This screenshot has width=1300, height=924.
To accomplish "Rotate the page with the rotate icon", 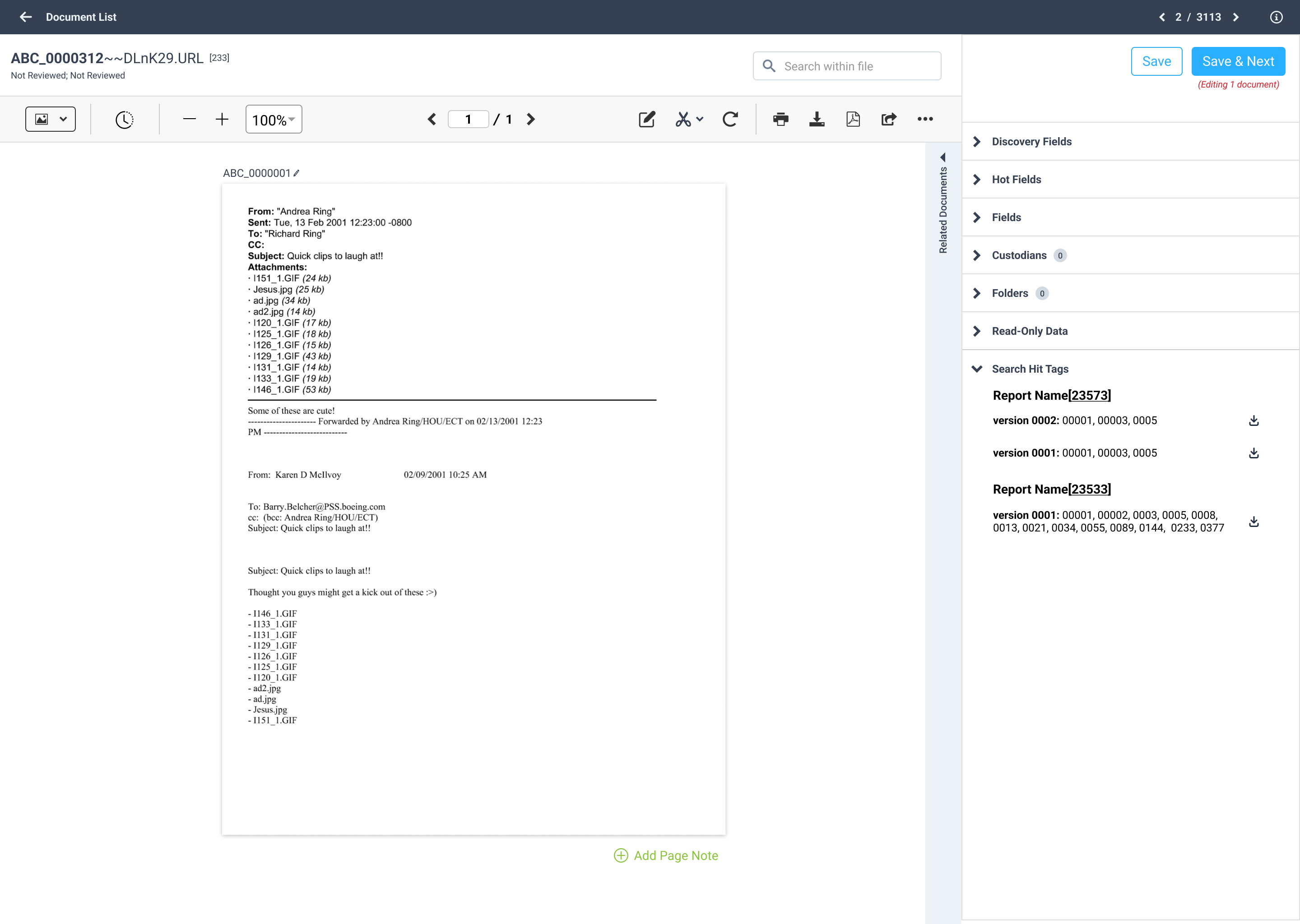I will (730, 119).
